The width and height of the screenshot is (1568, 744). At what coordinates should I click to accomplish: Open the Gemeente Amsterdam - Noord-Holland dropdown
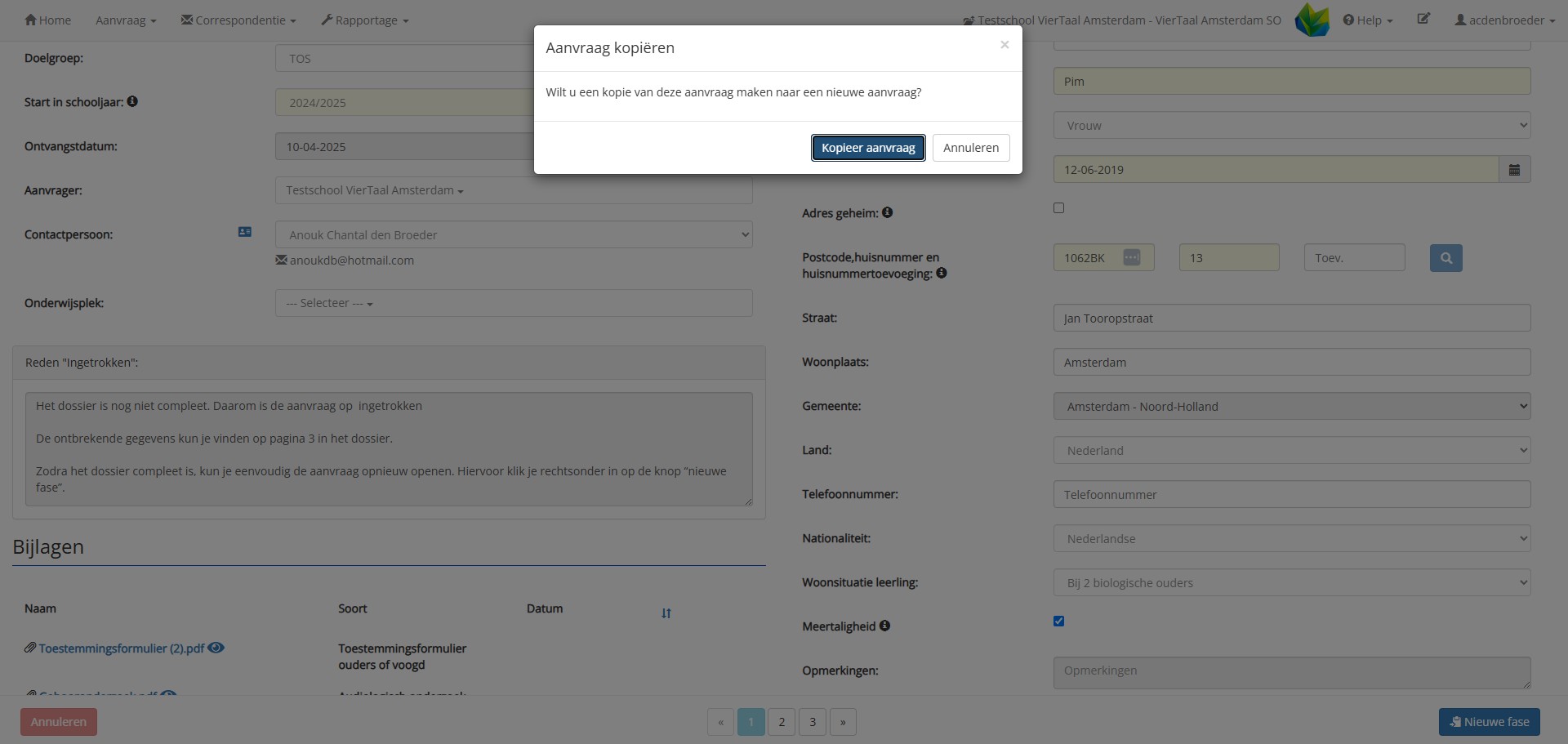1292,407
